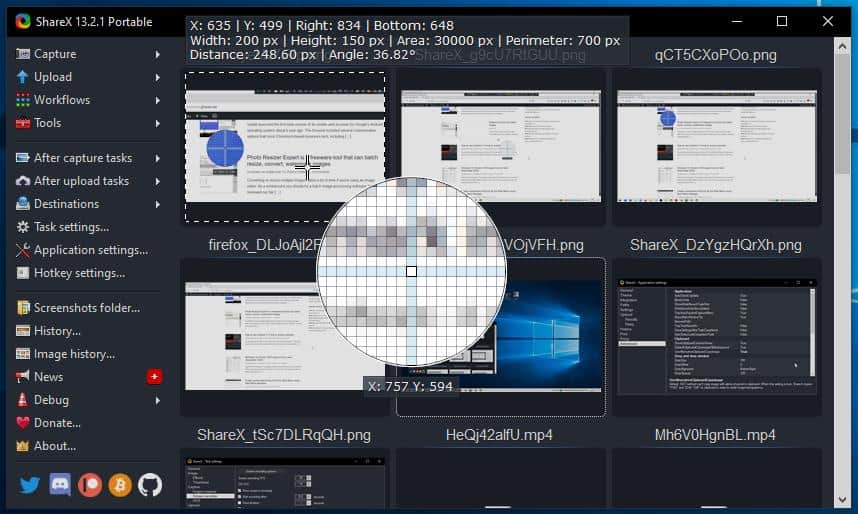The image size is (858, 514).
Task: Open the Upload menu
Action: [53, 77]
